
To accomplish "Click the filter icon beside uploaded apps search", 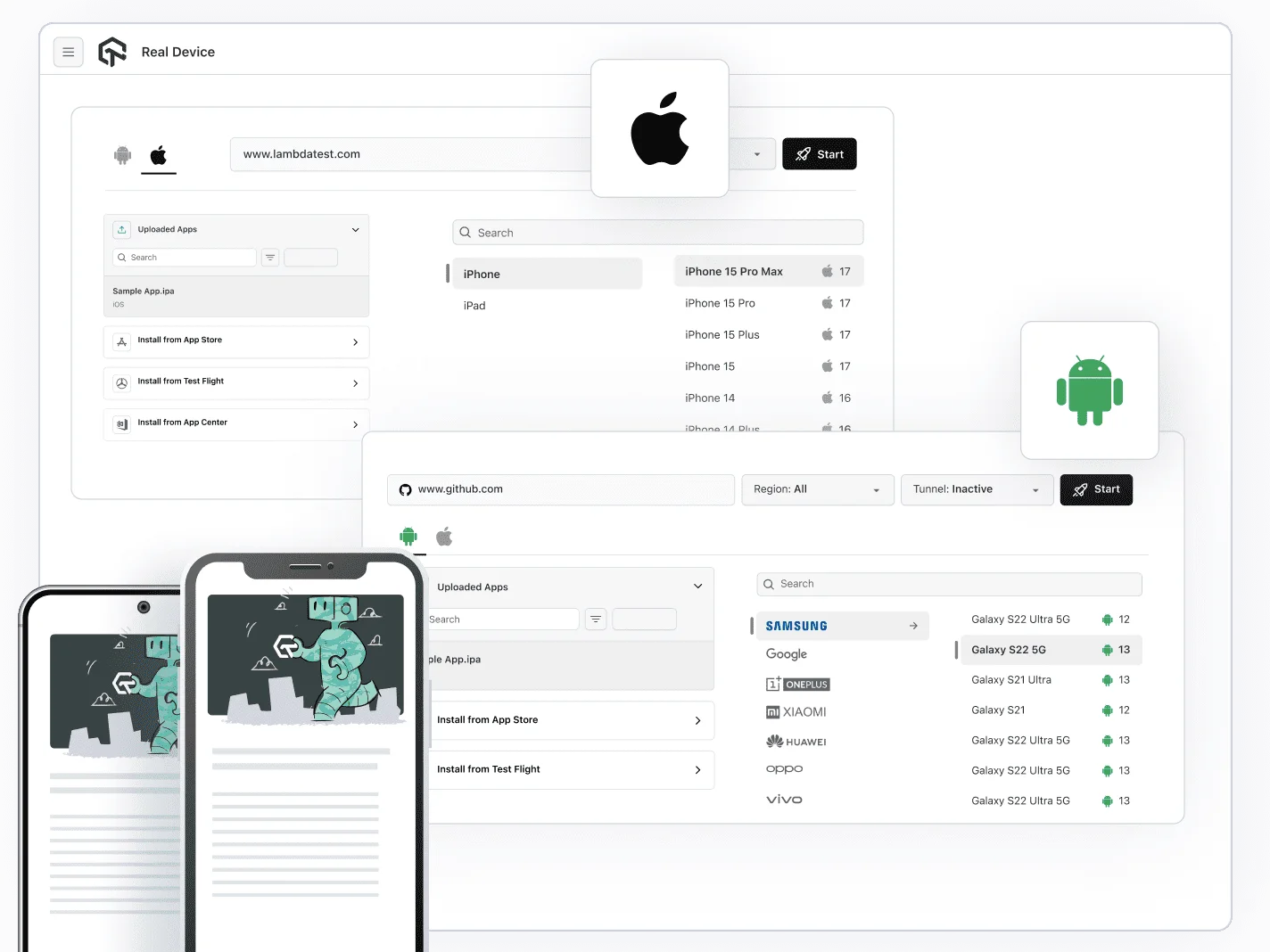I will click(269, 257).
